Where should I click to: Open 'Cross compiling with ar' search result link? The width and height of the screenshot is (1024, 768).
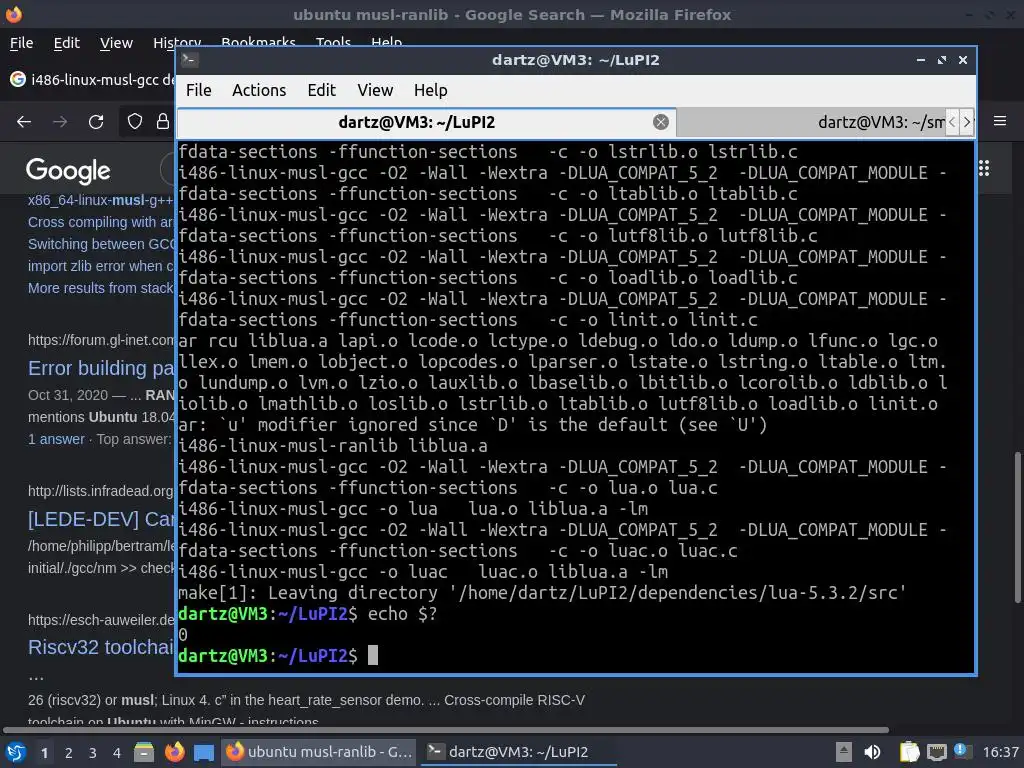(101, 222)
